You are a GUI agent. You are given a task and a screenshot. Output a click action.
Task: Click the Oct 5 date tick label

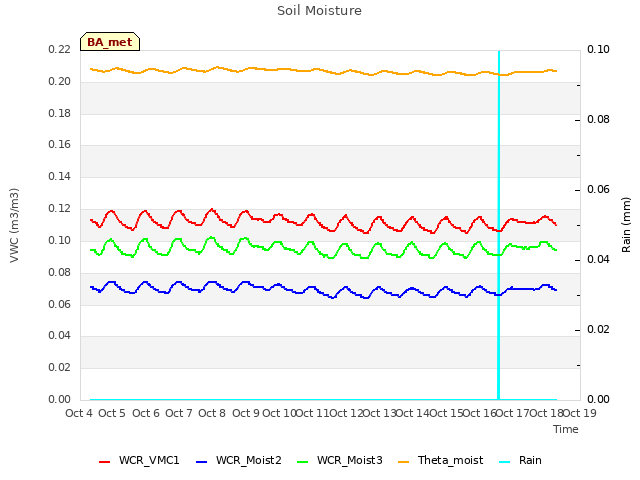[112, 413]
